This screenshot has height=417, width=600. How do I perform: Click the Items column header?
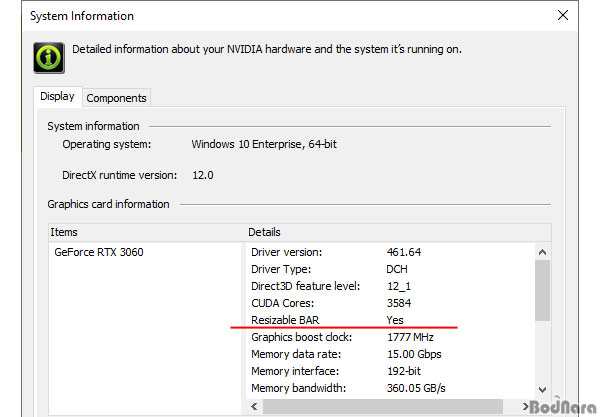[x=147, y=232]
